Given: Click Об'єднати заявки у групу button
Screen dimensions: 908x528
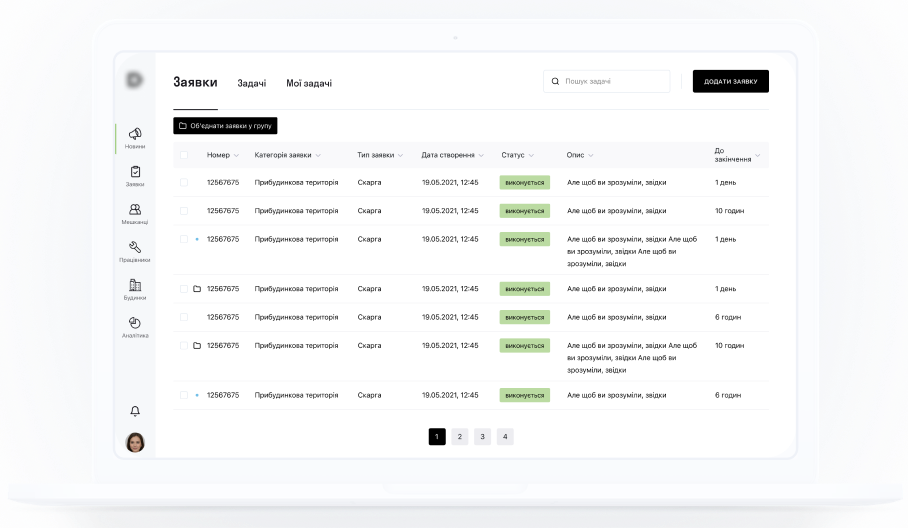Looking at the screenshot, I should tap(225, 126).
